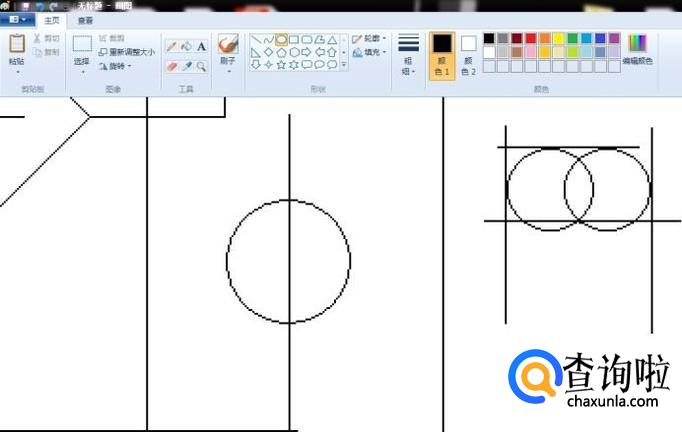Viewport: 682px width, 432px height.
Task: Open the line Size dropdown
Action: pyautogui.click(x=408, y=54)
